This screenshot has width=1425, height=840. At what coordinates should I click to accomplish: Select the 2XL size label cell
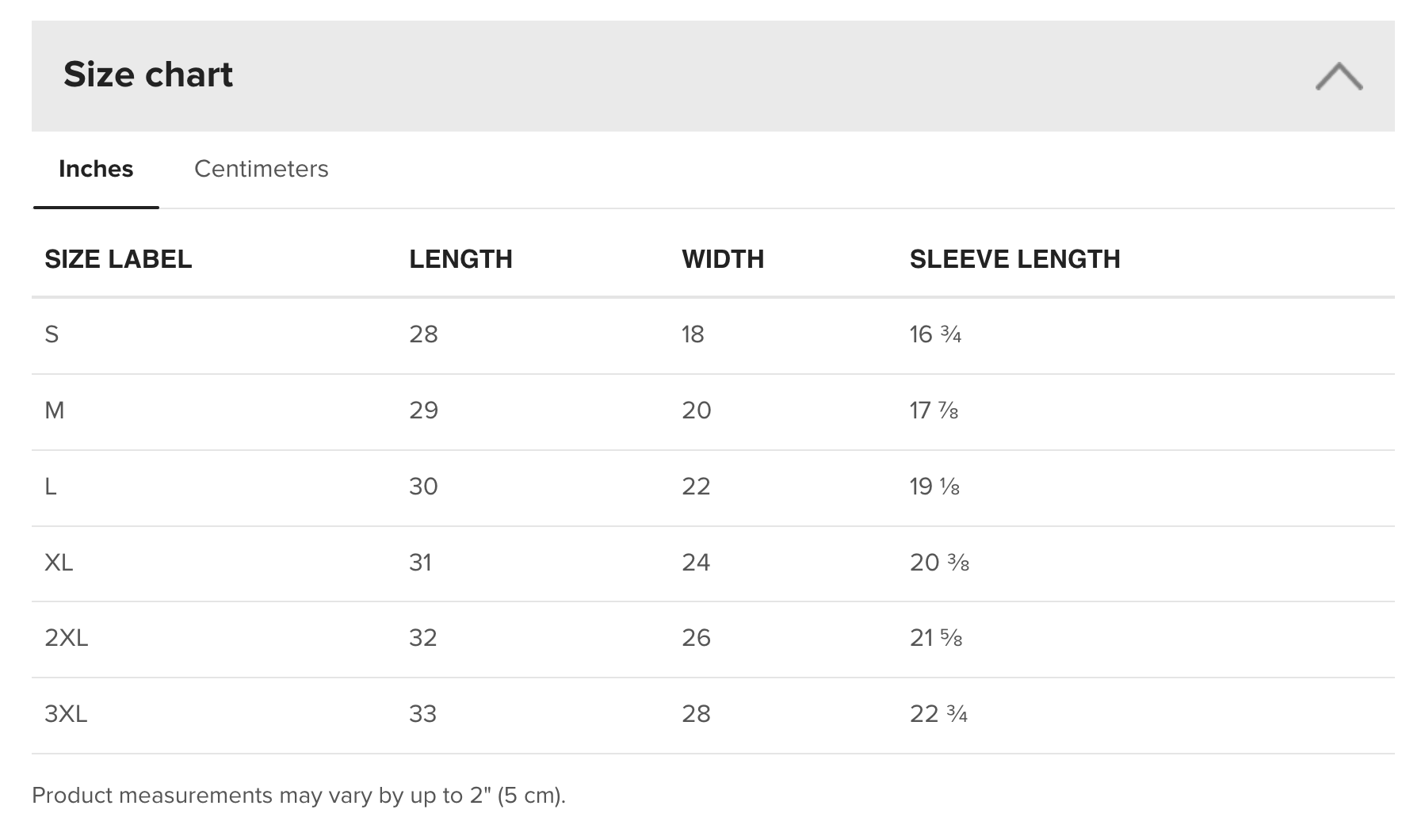67,638
